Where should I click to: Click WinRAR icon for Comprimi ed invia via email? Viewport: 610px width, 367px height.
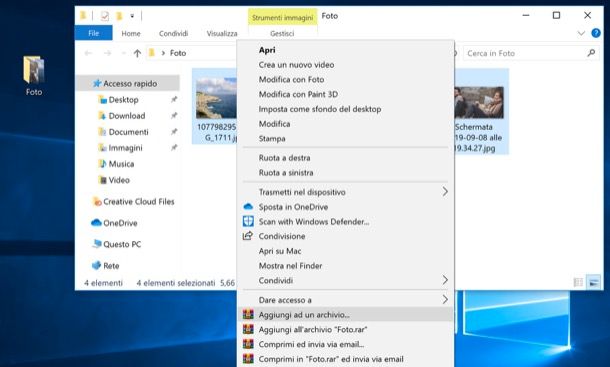point(248,344)
